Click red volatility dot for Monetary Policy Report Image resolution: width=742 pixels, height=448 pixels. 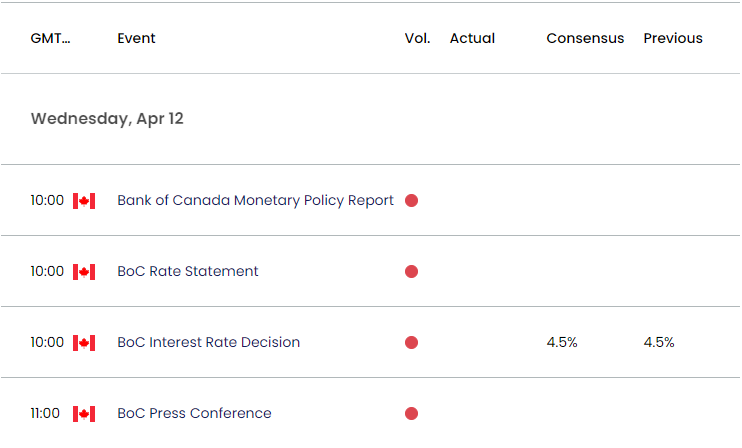(411, 201)
